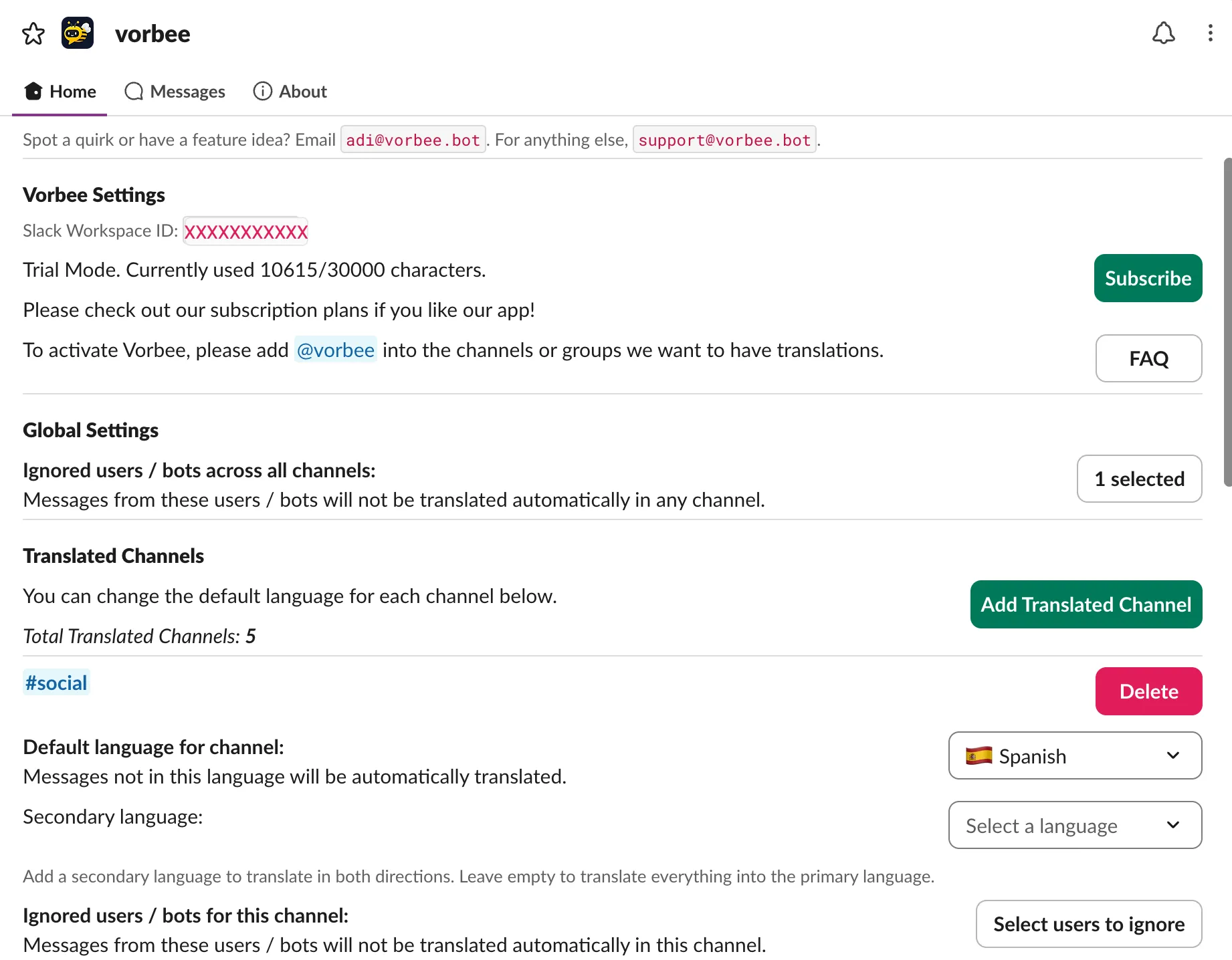
Task: Click the vertical scrollbar thumb
Action: tap(1227, 322)
